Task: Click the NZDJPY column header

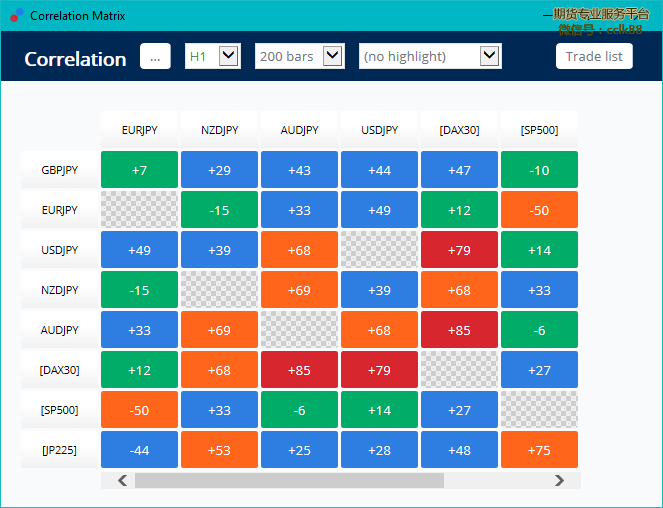Action: point(219,129)
